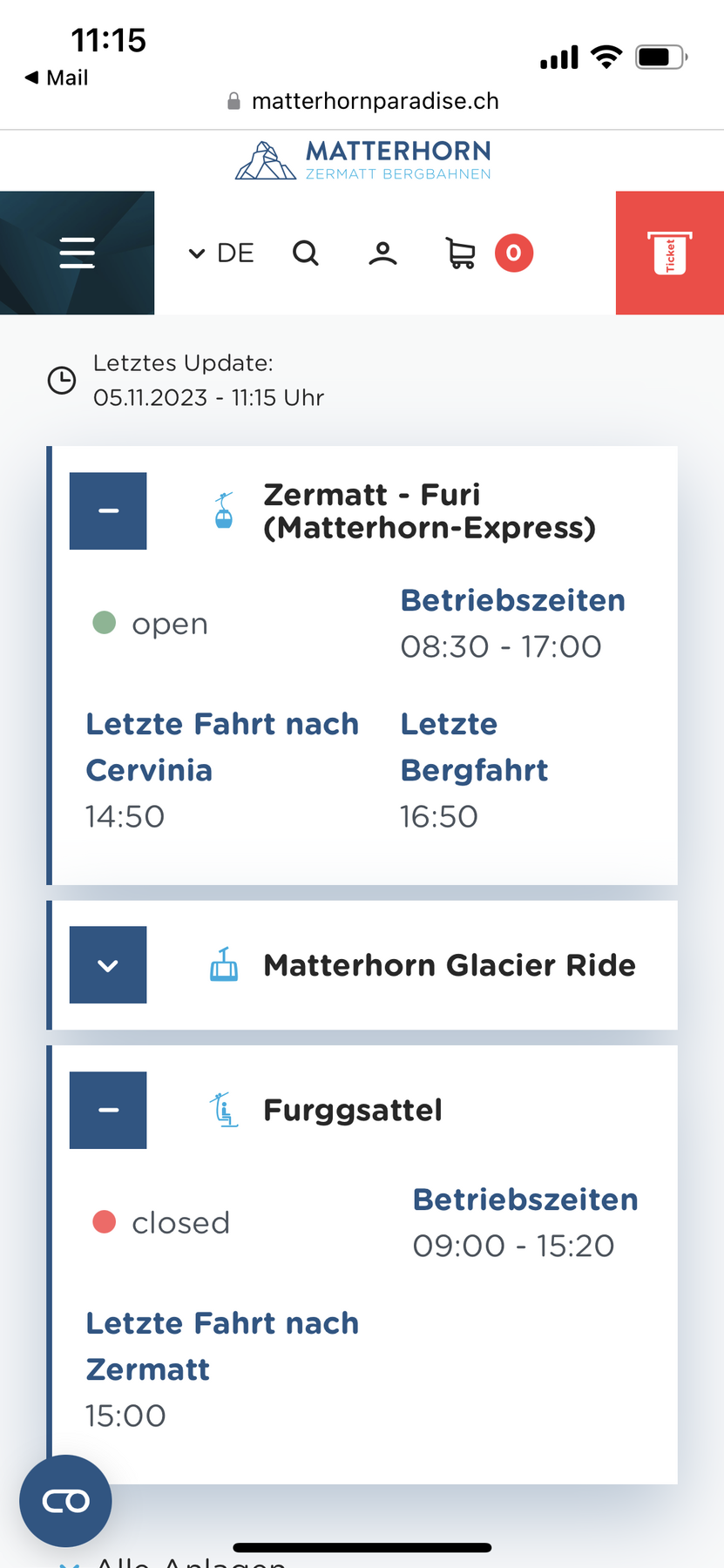Screen dimensions: 724x1568
Task: Tap the red Ticket shop button
Action: tap(669, 253)
